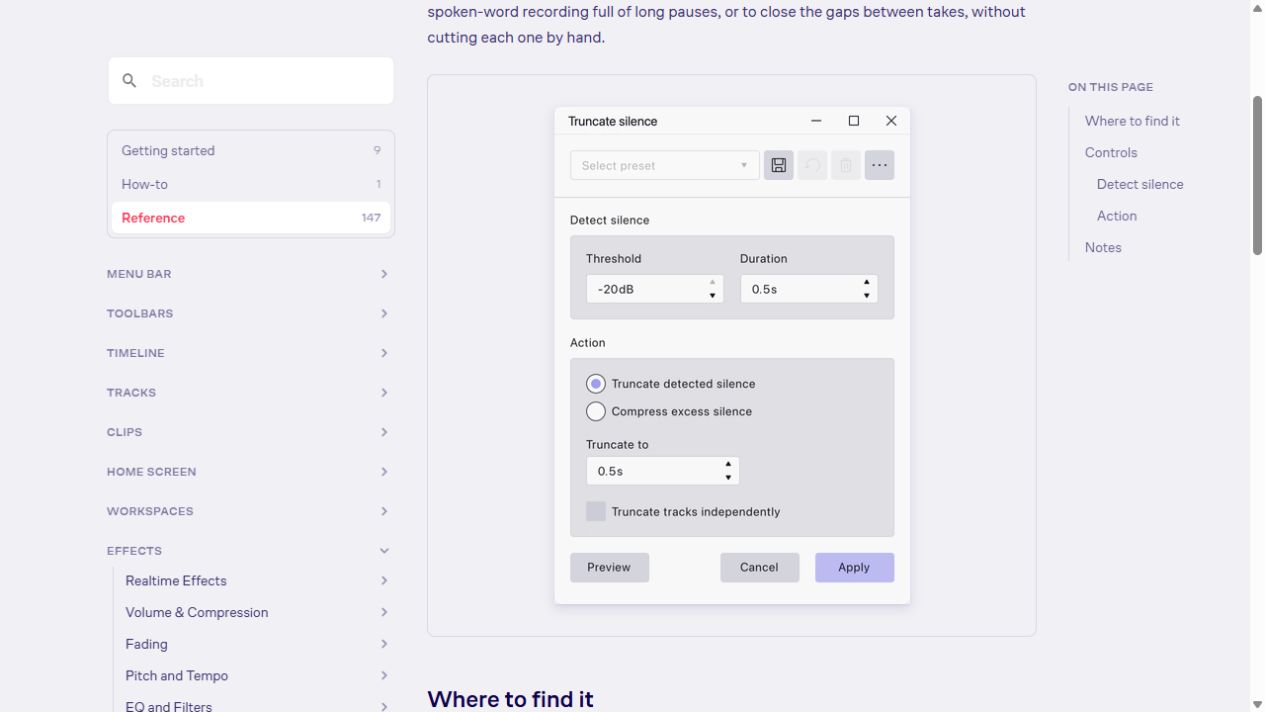Switch to the Getting started tab

(x=251, y=150)
